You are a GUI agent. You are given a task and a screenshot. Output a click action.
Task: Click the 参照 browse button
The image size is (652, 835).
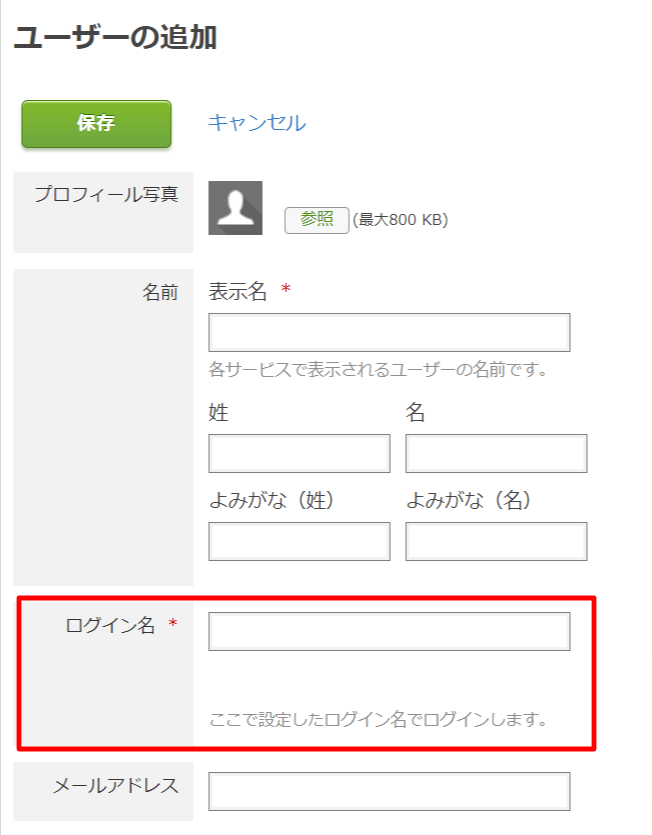317,220
